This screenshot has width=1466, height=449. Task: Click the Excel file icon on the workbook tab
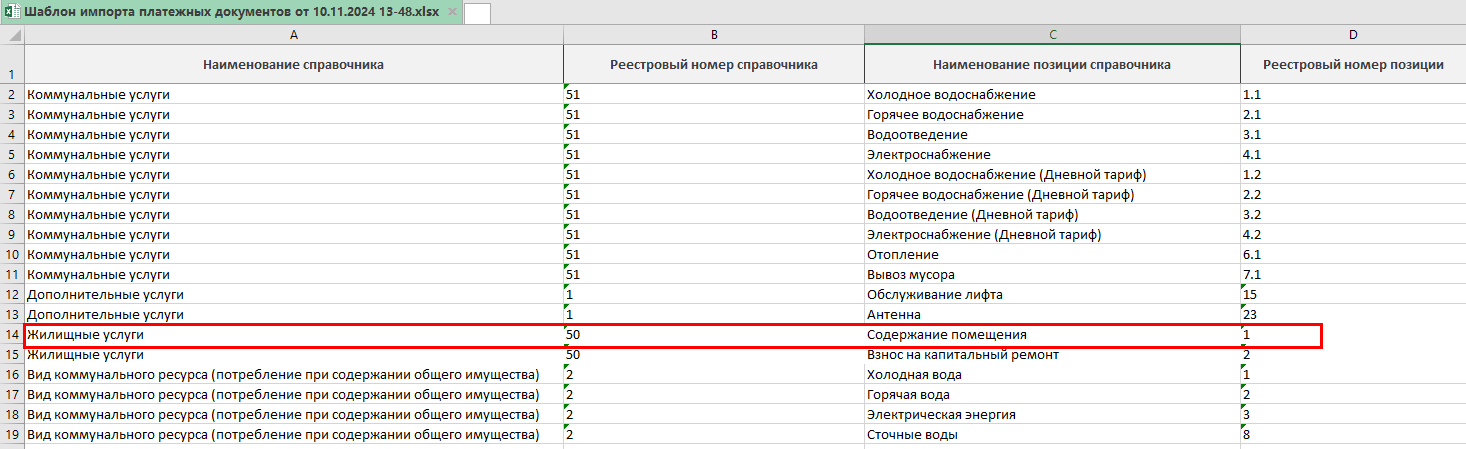tap(11, 12)
